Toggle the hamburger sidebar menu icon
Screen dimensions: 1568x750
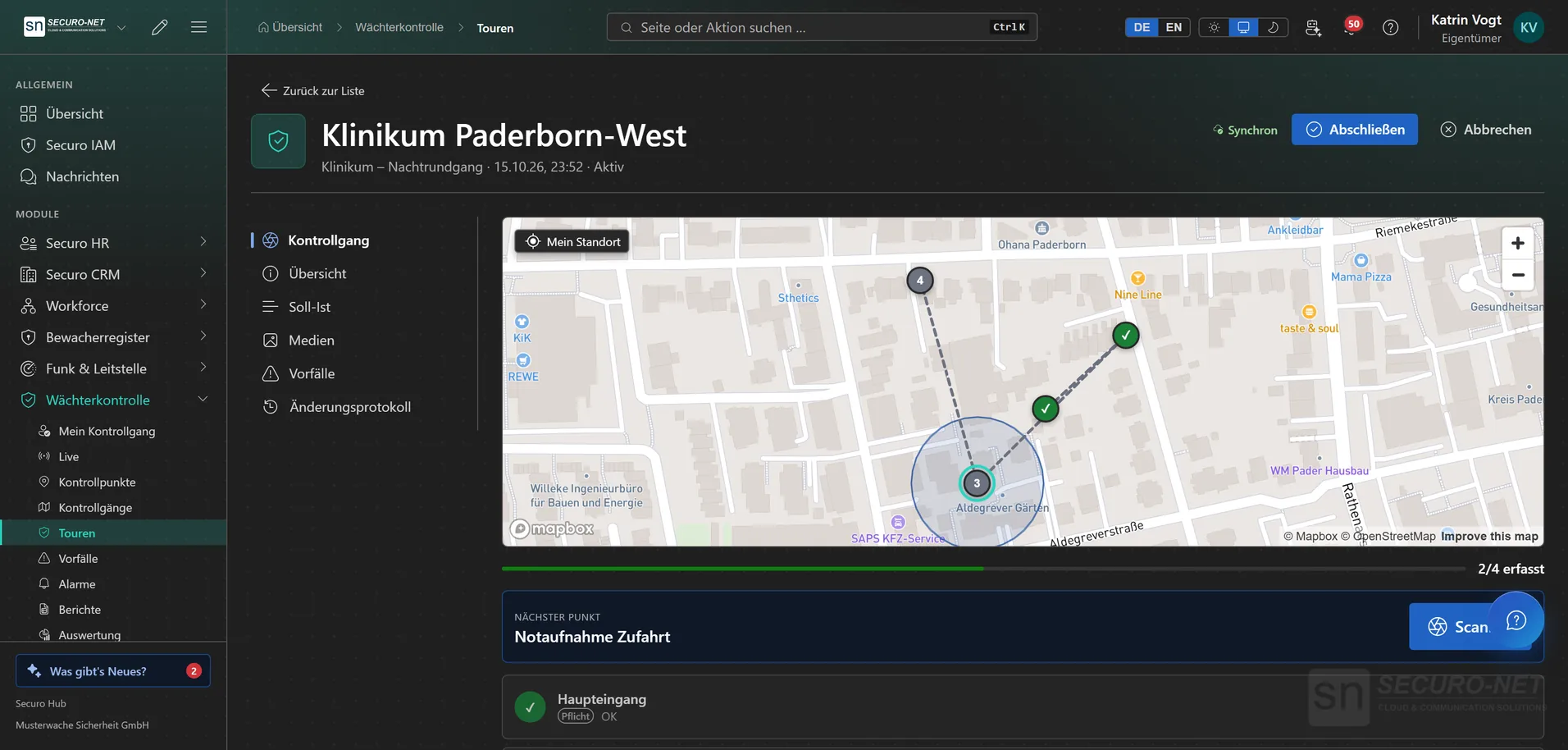pyautogui.click(x=198, y=27)
